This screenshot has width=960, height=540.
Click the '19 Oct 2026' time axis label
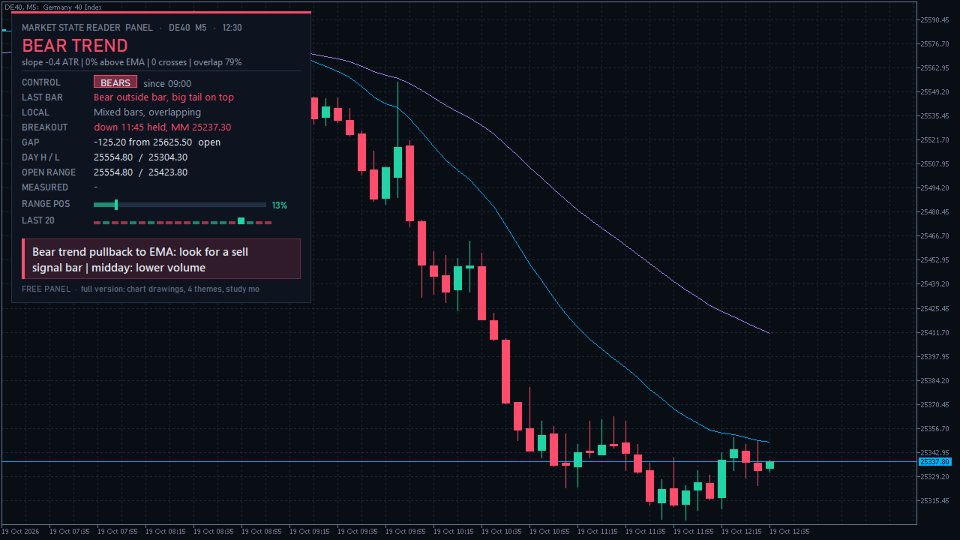[x=20, y=531]
